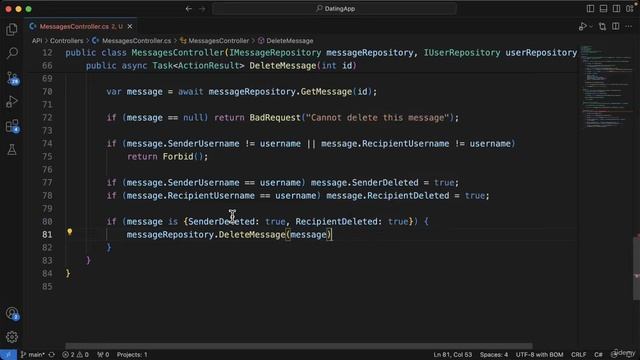This screenshot has height=360, width=640.
Task: Click the API breadcrumb
Action: 37,41
